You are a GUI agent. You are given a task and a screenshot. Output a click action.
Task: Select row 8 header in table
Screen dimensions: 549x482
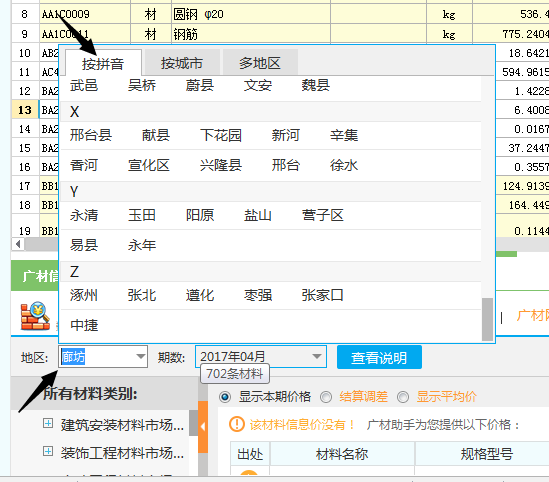point(25,14)
